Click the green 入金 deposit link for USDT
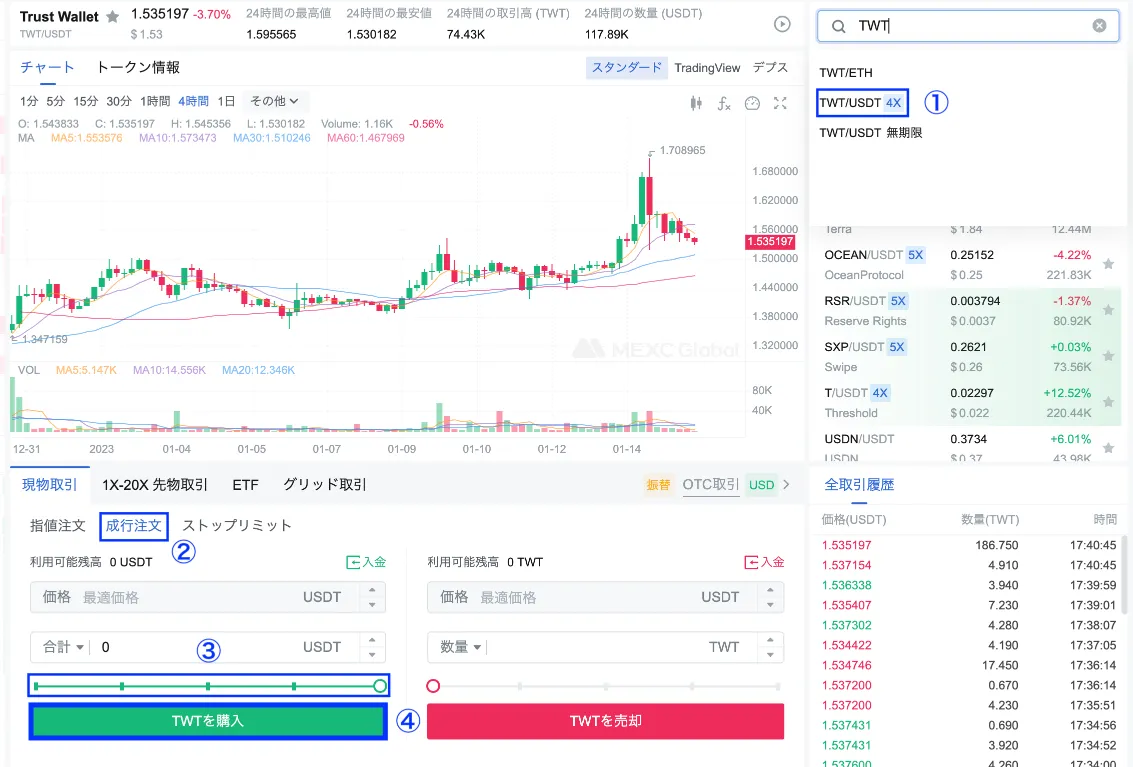 pyautogui.click(x=366, y=562)
